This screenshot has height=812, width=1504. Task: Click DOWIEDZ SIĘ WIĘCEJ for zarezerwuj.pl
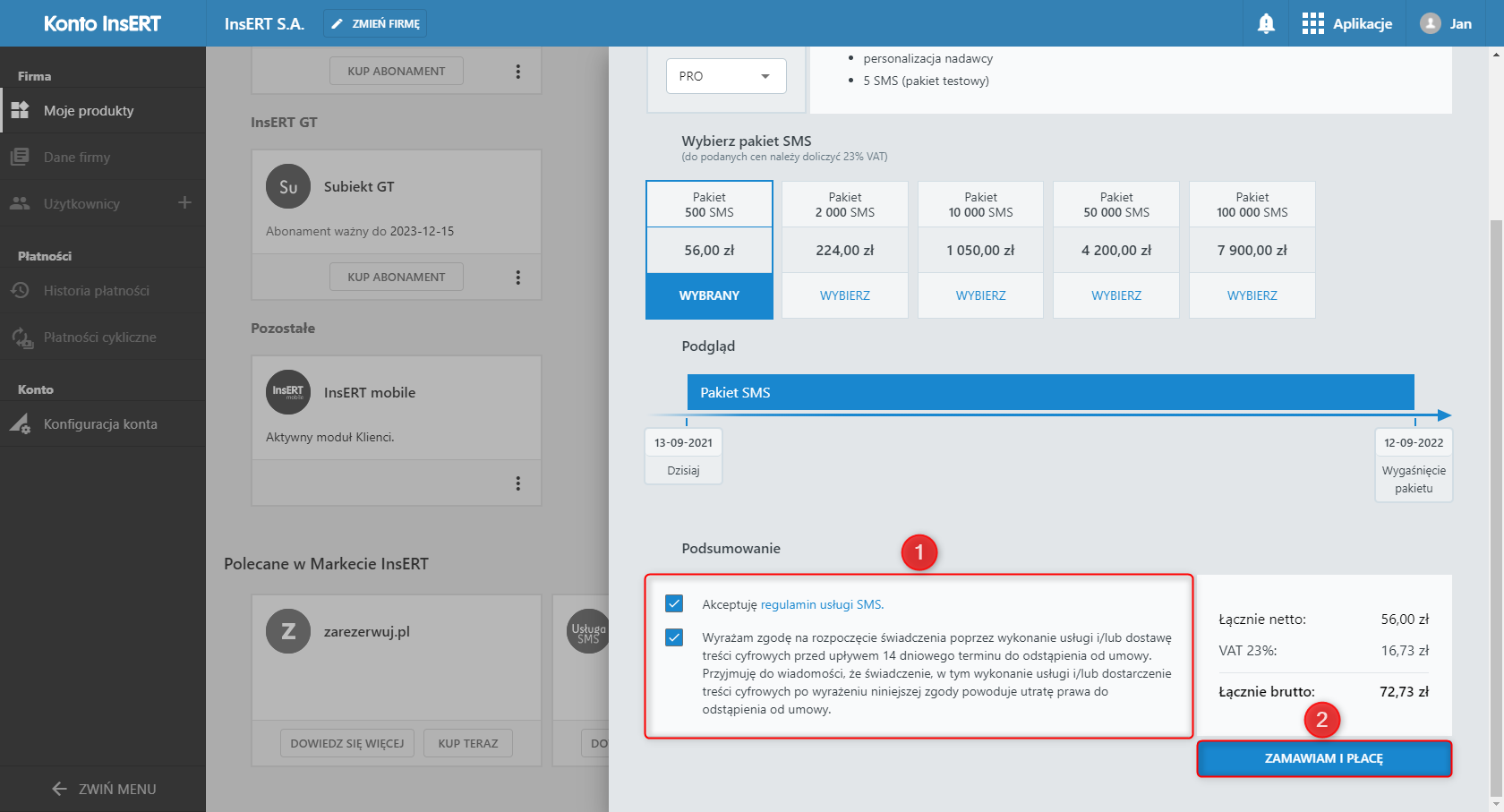click(x=347, y=743)
